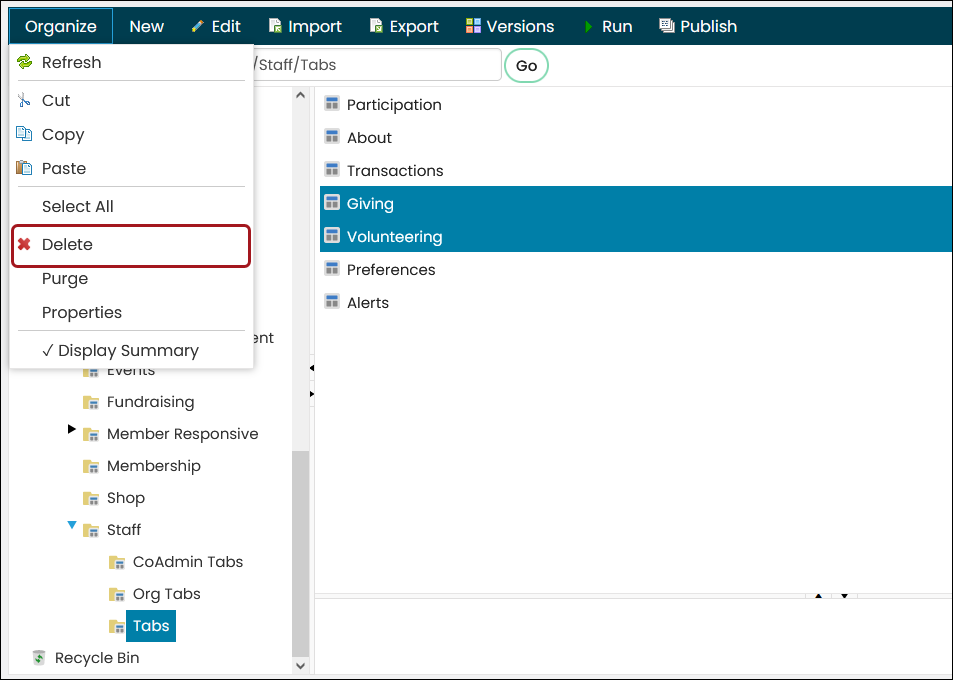Viewport: 953px width, 680px height.
Task: Open the CoAdmin Tabs folder in tree
Action: click(x=188, y=562)
